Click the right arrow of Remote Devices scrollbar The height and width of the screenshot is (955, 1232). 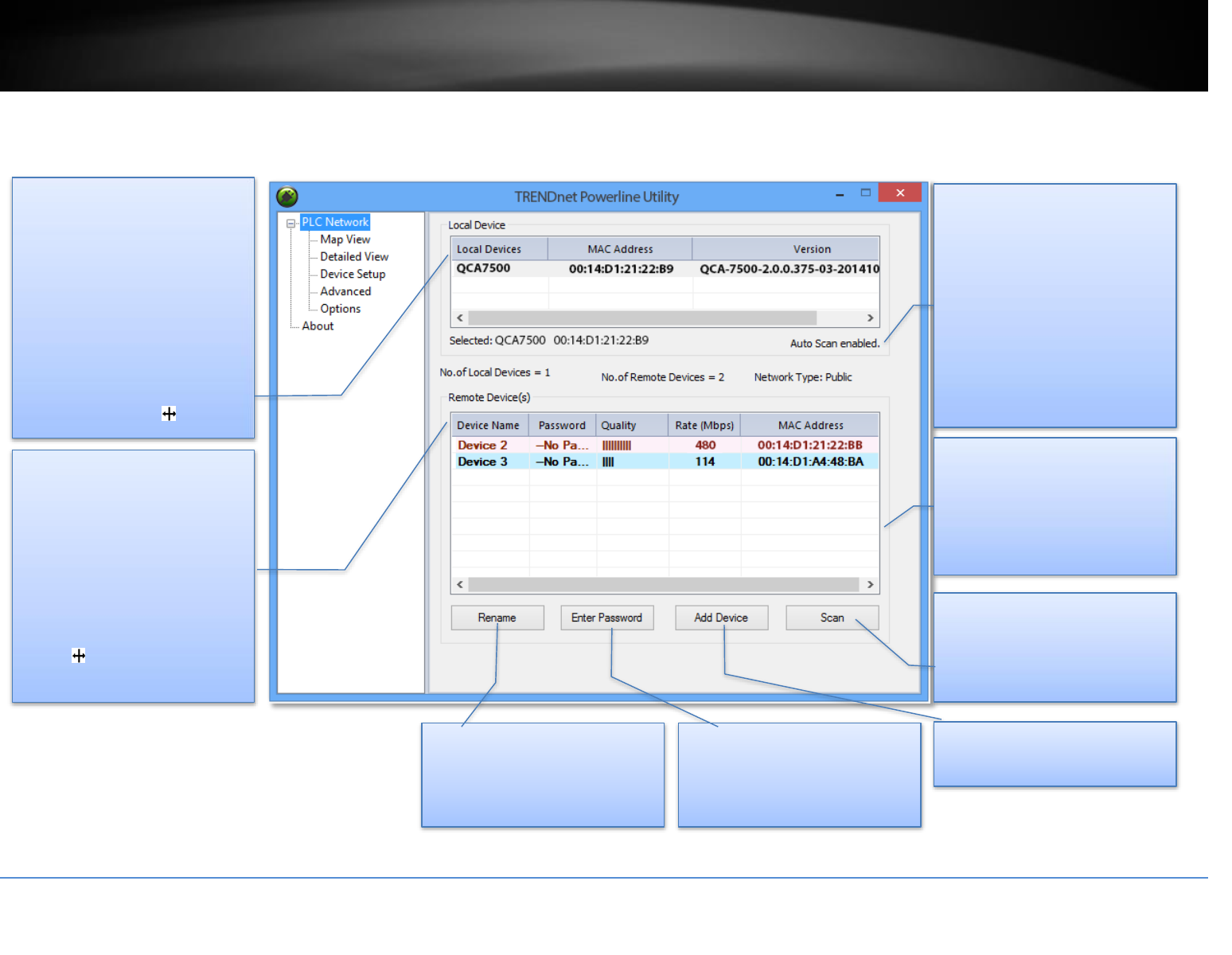pos(871,584)
